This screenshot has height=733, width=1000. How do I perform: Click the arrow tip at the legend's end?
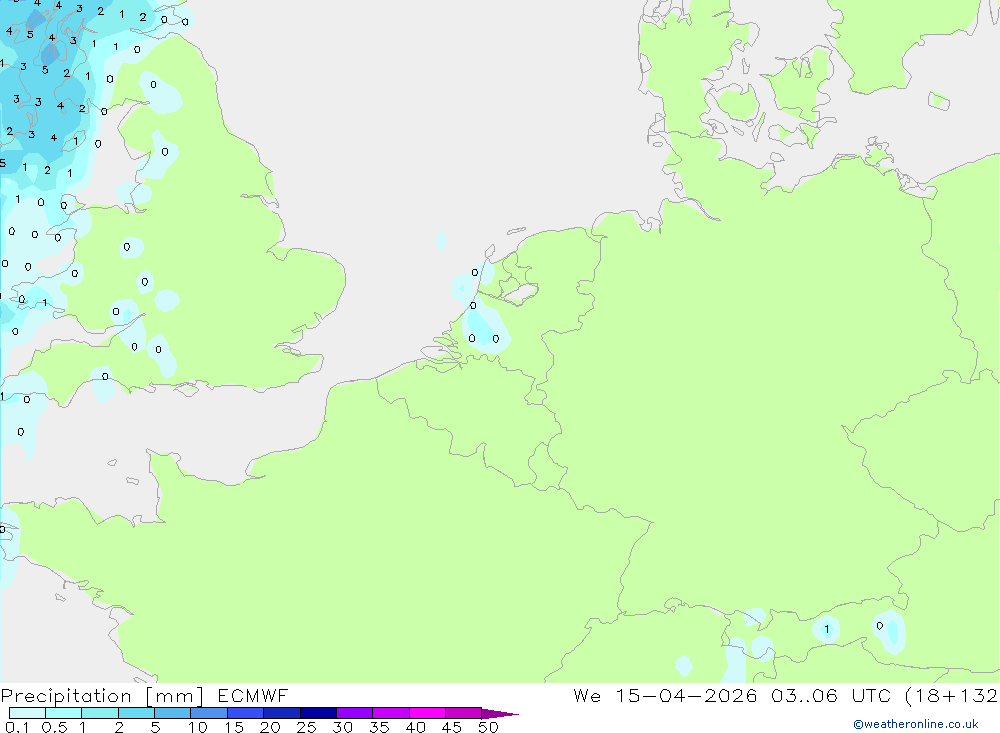pos(500,714)
